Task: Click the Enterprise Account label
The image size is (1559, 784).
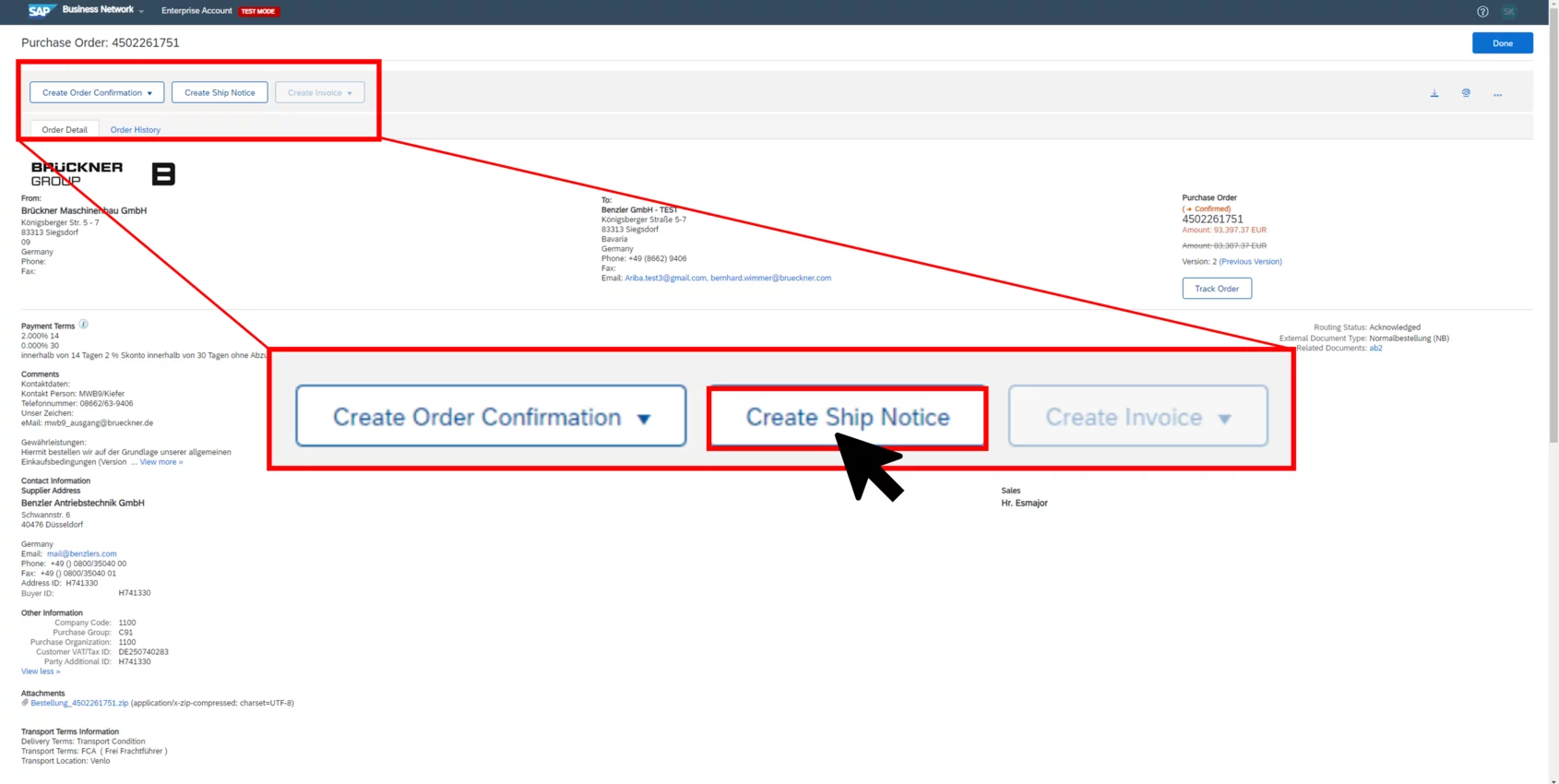Action: (196, 11)
